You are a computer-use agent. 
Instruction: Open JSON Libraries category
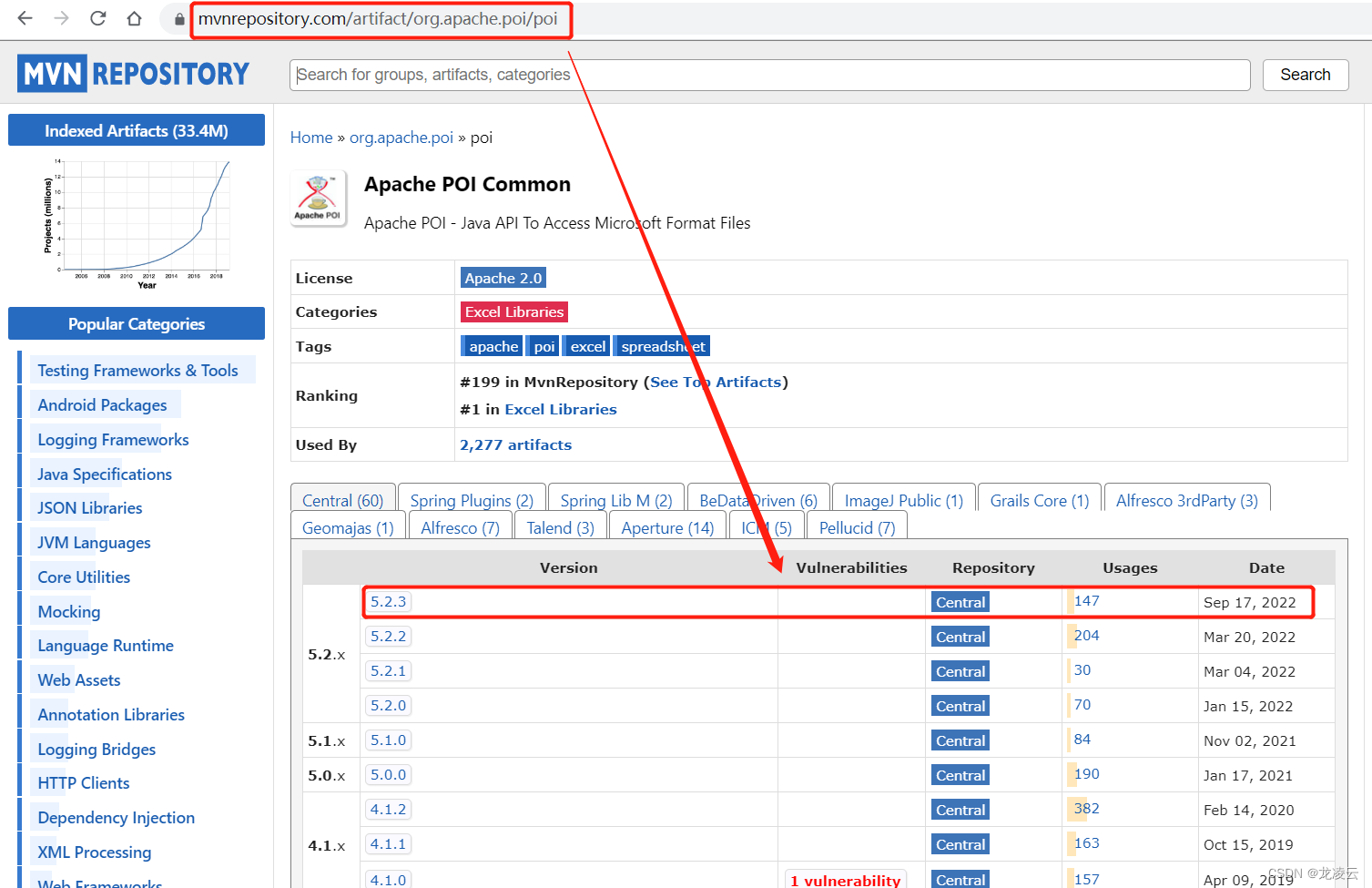(89, 508)
